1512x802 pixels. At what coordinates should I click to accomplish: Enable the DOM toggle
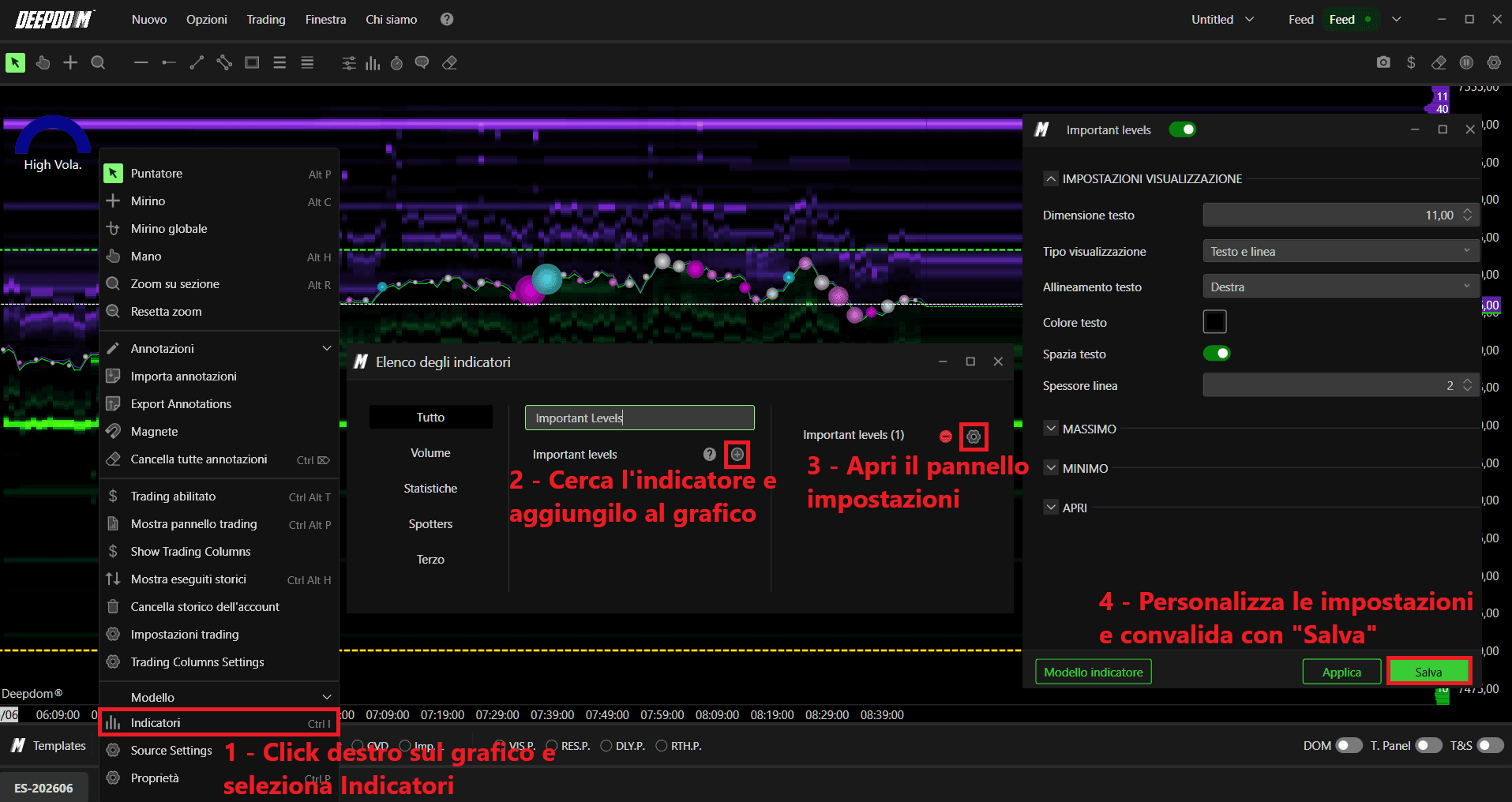pos(1349,745)
